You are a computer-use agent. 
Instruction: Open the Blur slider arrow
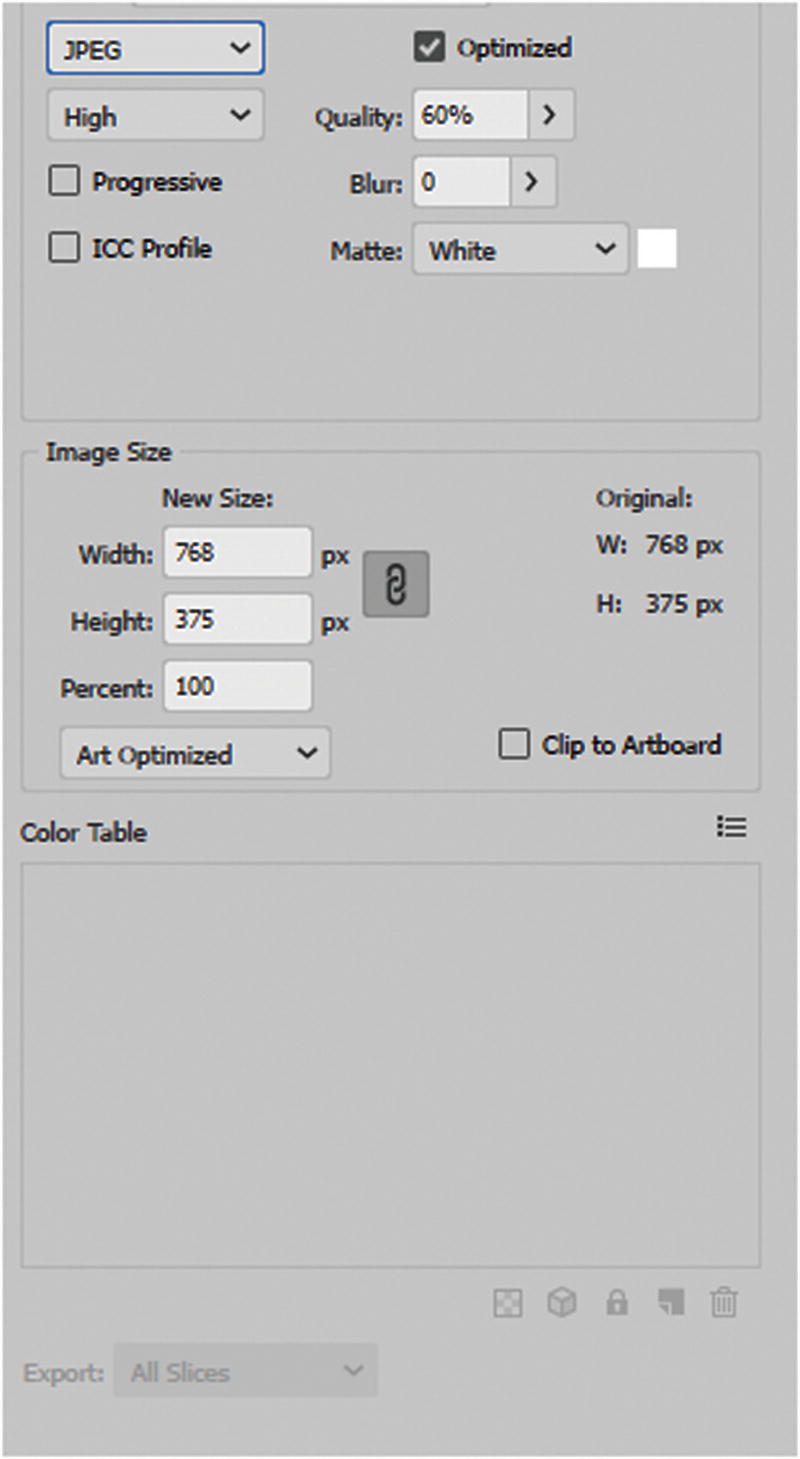[x=532, y=183]
